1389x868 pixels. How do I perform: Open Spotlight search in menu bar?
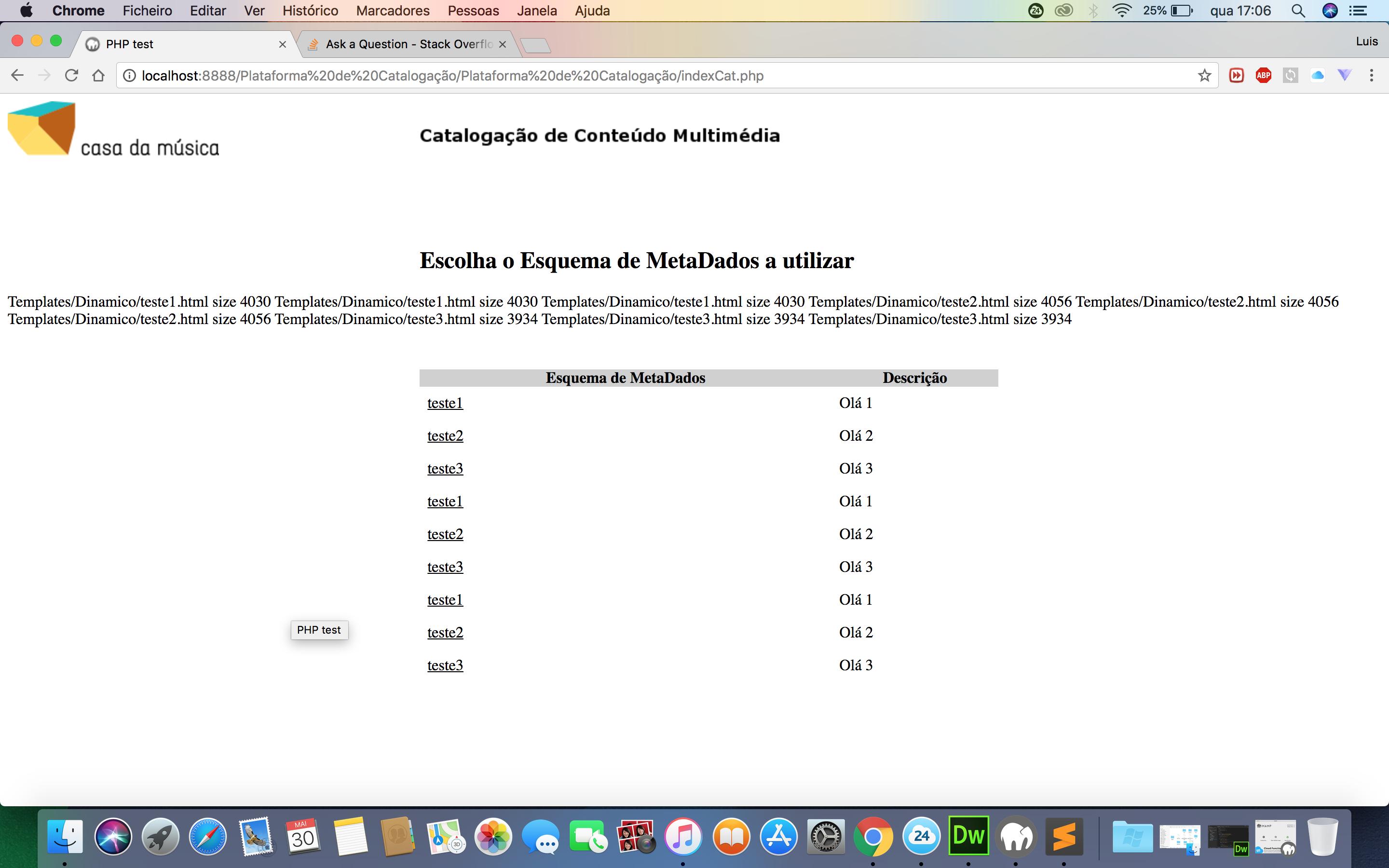(x=1298, y=11)
